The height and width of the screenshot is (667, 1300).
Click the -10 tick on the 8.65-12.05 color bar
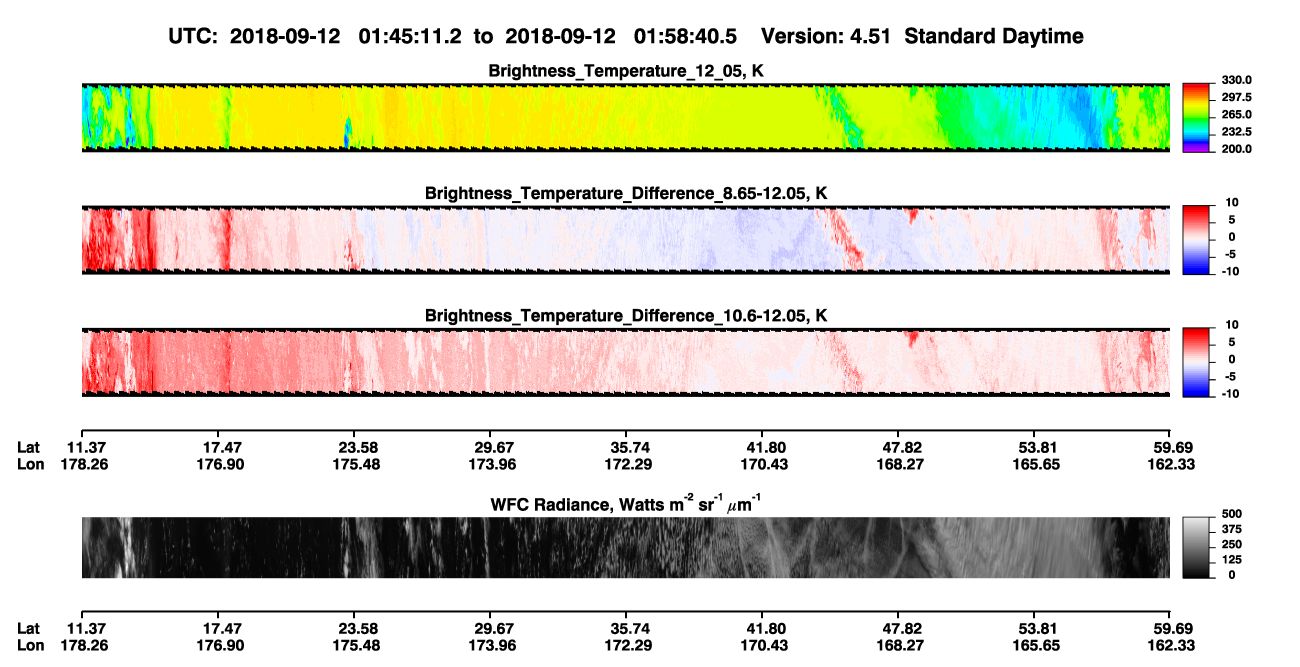click(x=1232, y=271)
